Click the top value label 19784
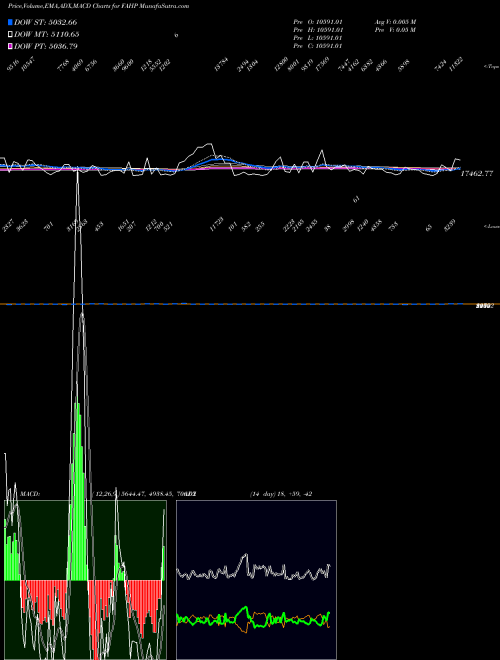 pos(221,64)
